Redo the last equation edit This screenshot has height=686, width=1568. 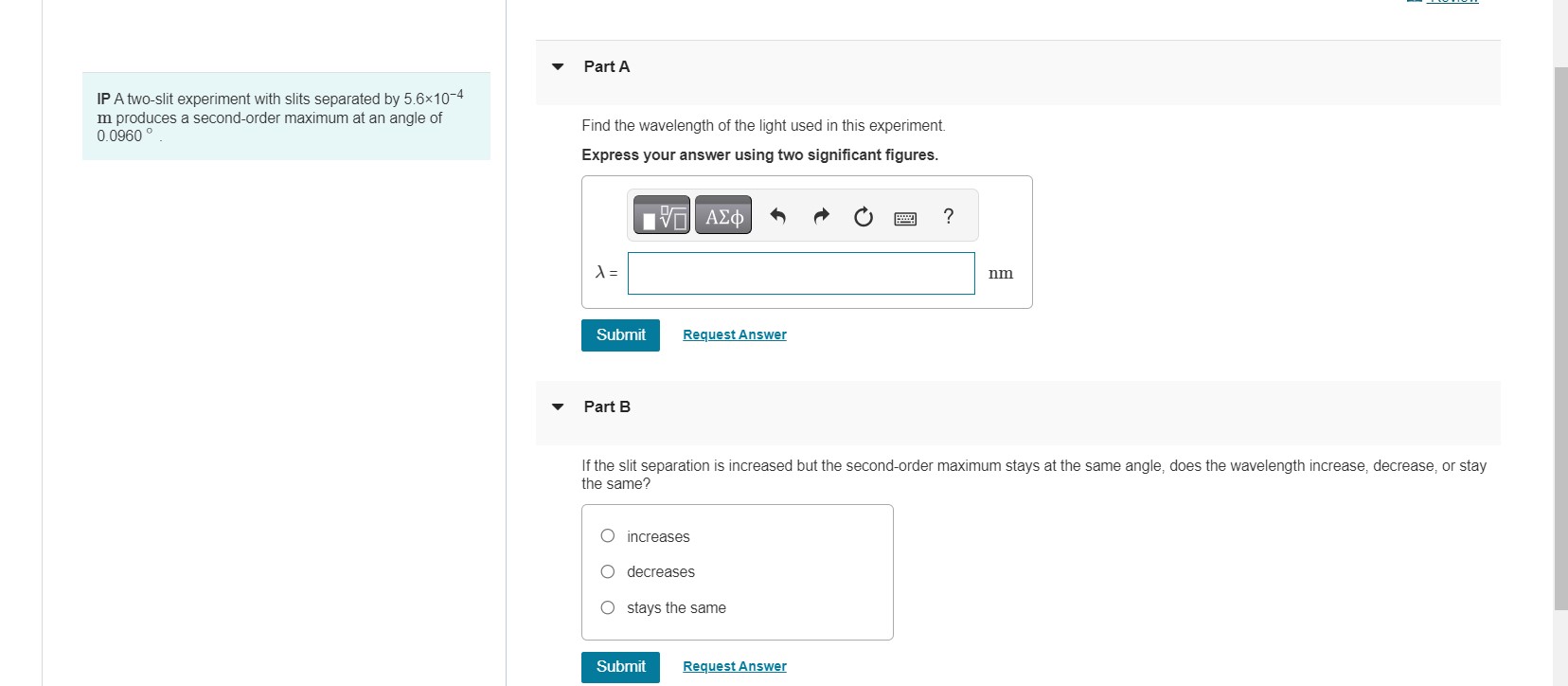pos(820,215)
